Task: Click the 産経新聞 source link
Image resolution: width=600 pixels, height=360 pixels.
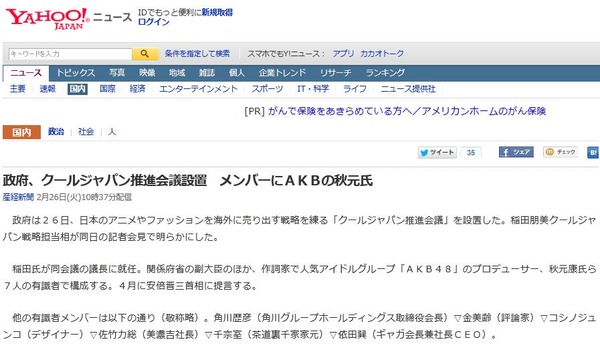Action: [x=18, y=197]
